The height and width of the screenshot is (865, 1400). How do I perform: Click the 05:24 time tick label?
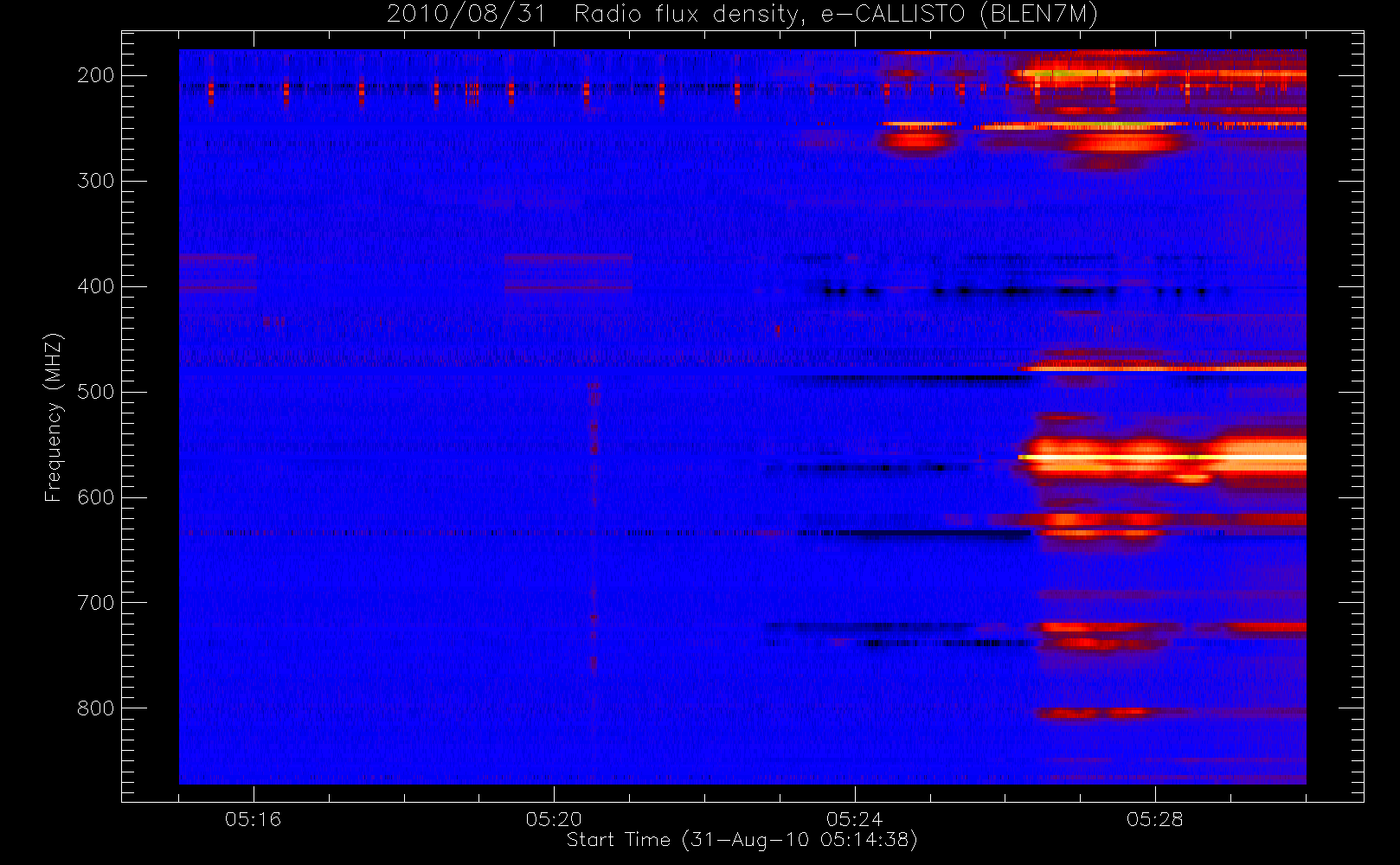coord(854,819)
